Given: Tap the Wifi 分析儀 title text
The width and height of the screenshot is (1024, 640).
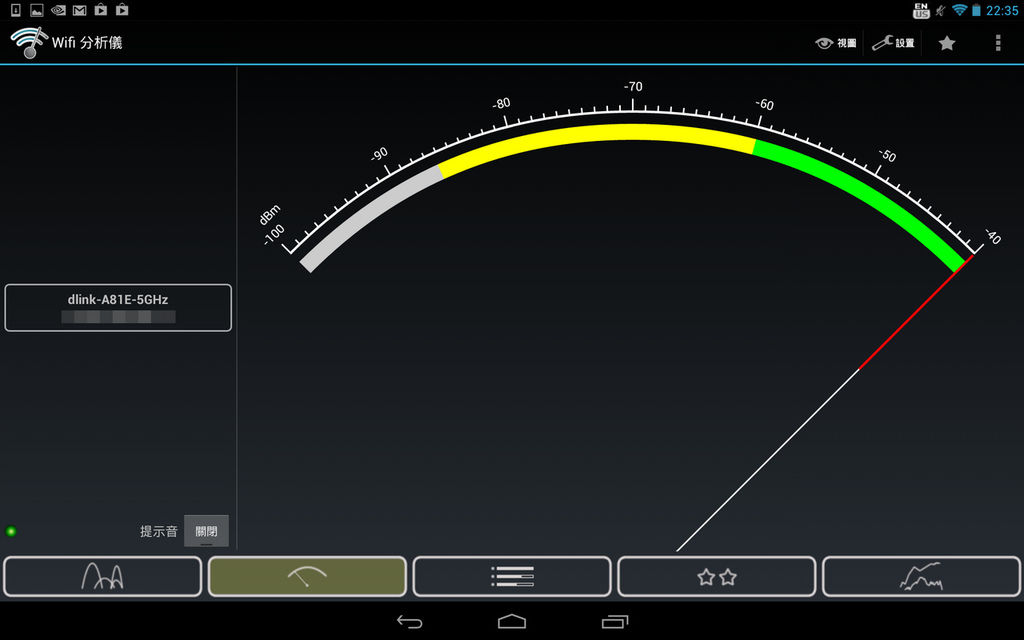Looking at the screenshot, I should (87, 42).
